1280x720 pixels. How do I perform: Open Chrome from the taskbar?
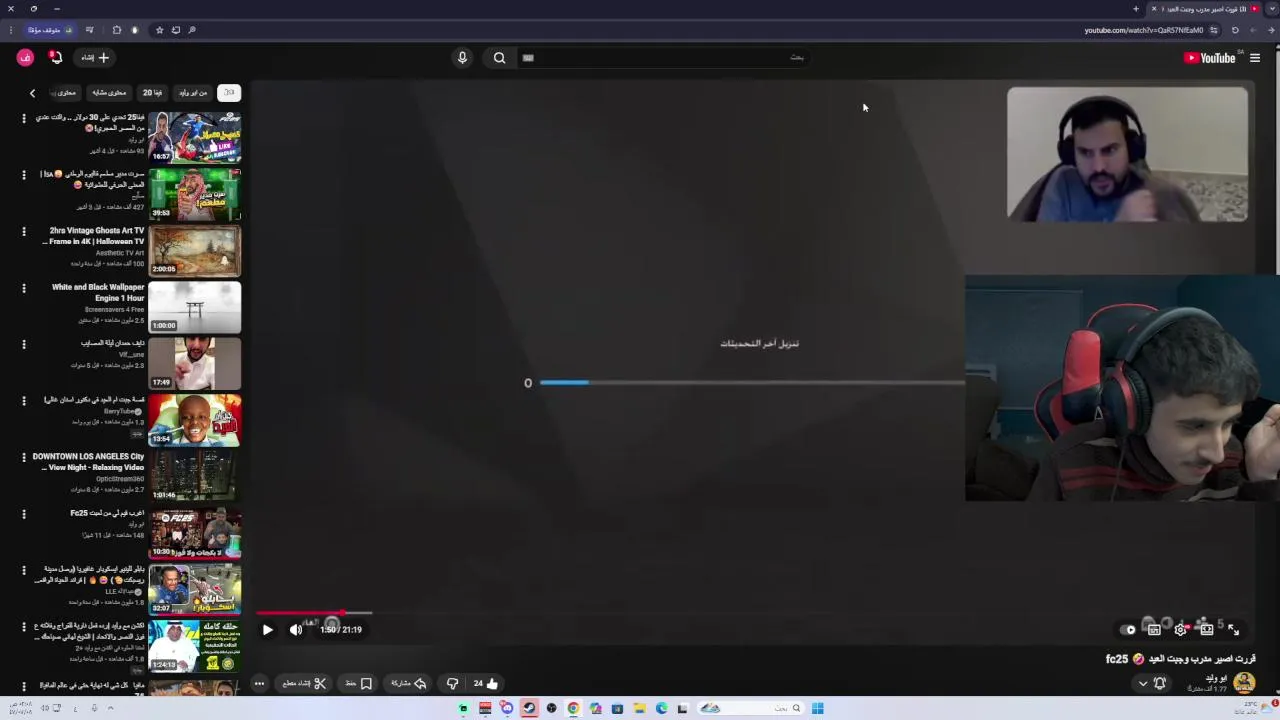(573, 708)
